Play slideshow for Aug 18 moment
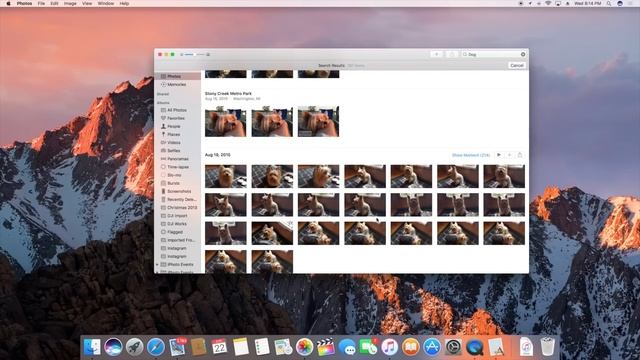Viewport: 640px width, 360px height. point(499,155)
